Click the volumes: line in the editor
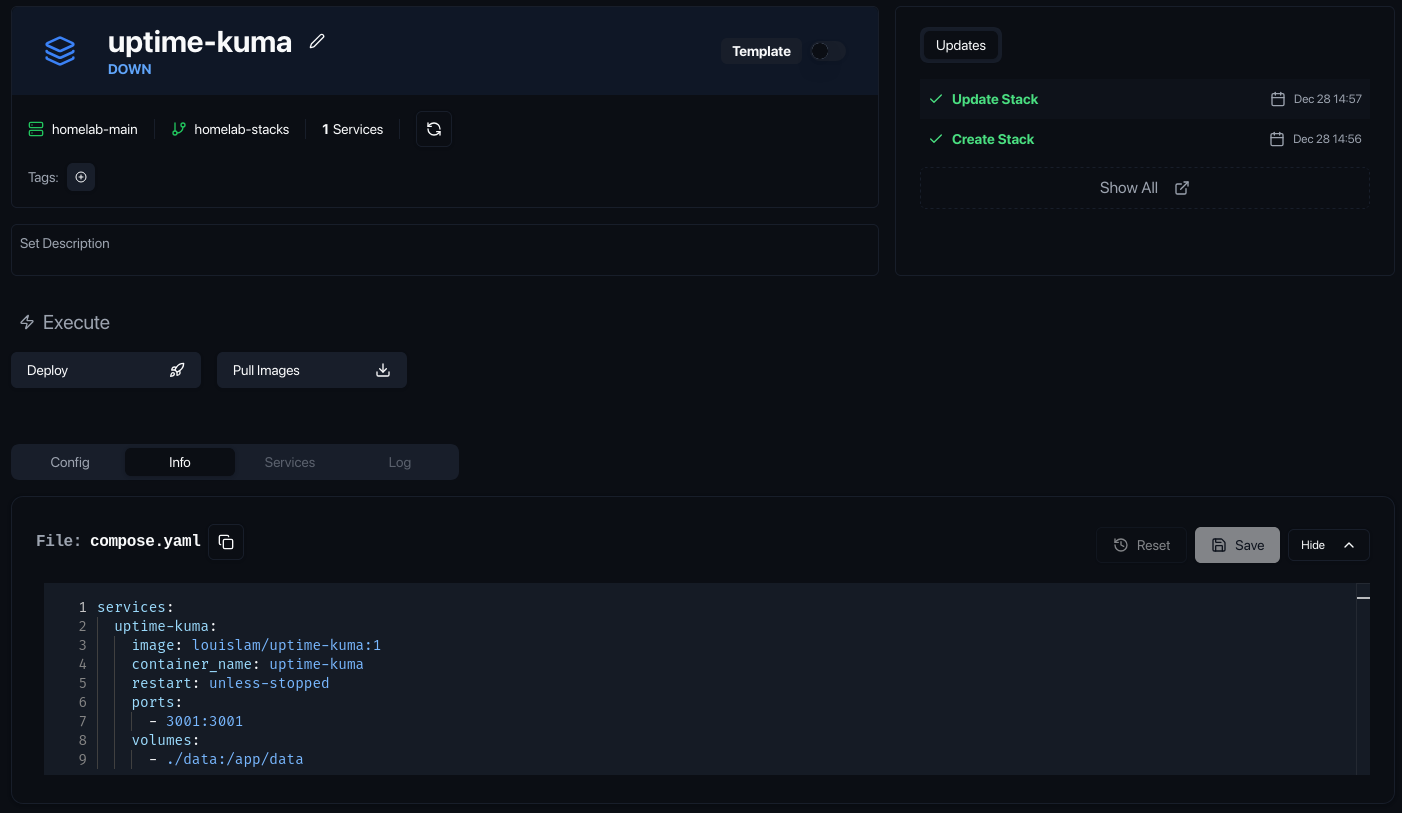 [x=165, y=740]
